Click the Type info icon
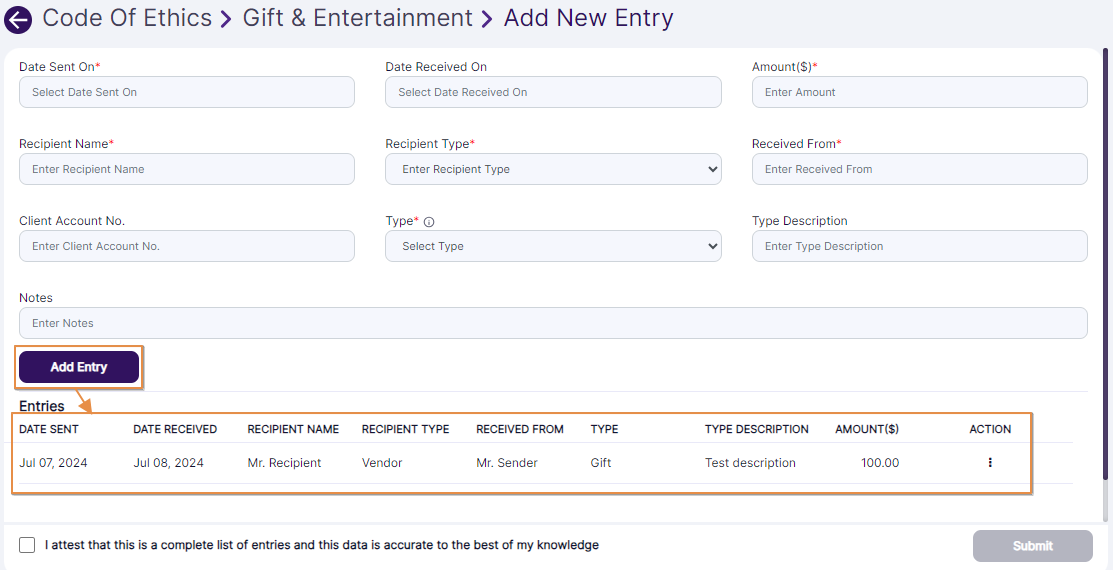The height and width of the screenshot is (570, 1113). (x=429, y=222)
